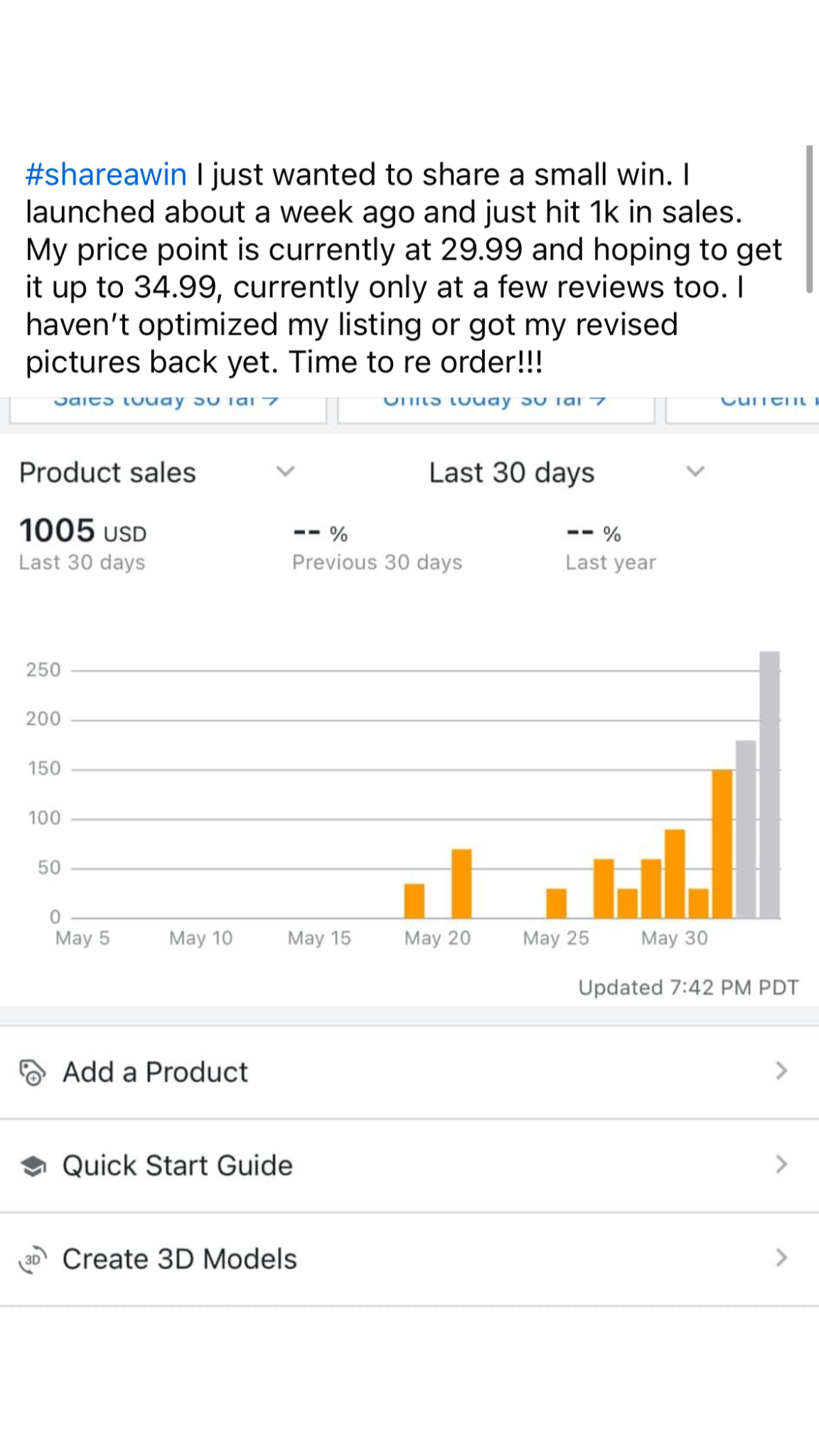Expand the Last 30 days dropdown
The width and height of the screenshot is (819, 1456).
(695, 472)
